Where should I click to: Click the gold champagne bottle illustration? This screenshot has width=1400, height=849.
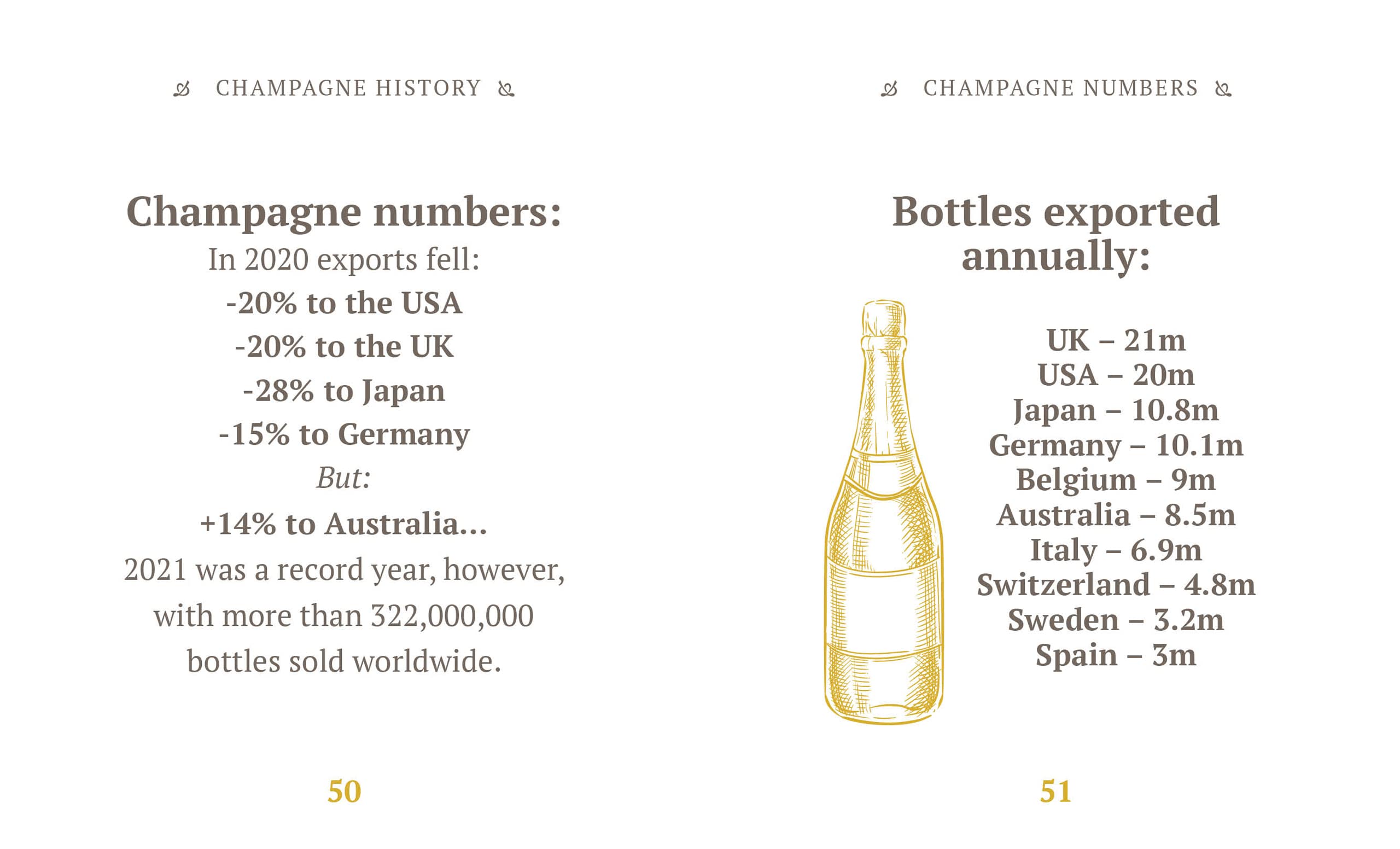click(884, 511)
